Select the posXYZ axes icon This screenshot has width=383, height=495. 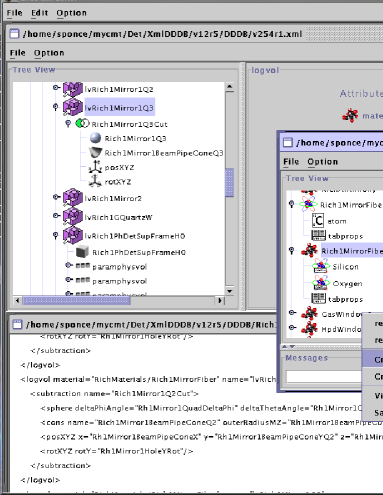point(95,167)
